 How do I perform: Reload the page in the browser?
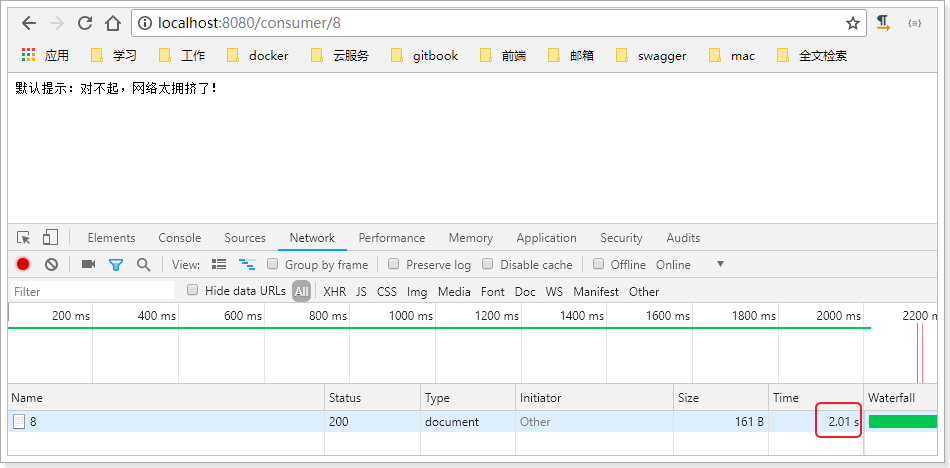(85, 22)
